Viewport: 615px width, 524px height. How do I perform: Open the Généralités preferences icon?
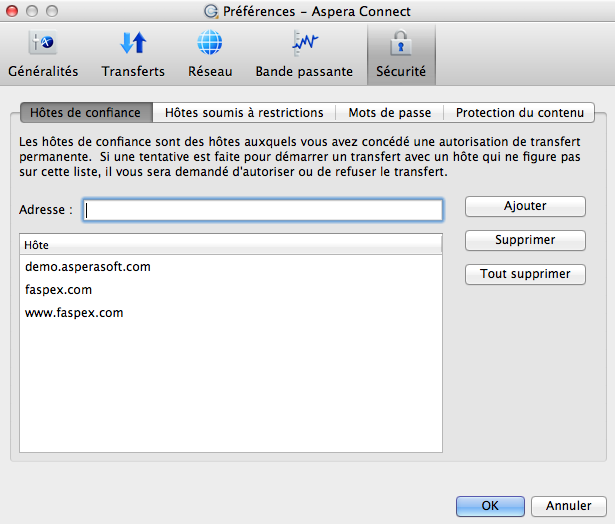(43, 42)
